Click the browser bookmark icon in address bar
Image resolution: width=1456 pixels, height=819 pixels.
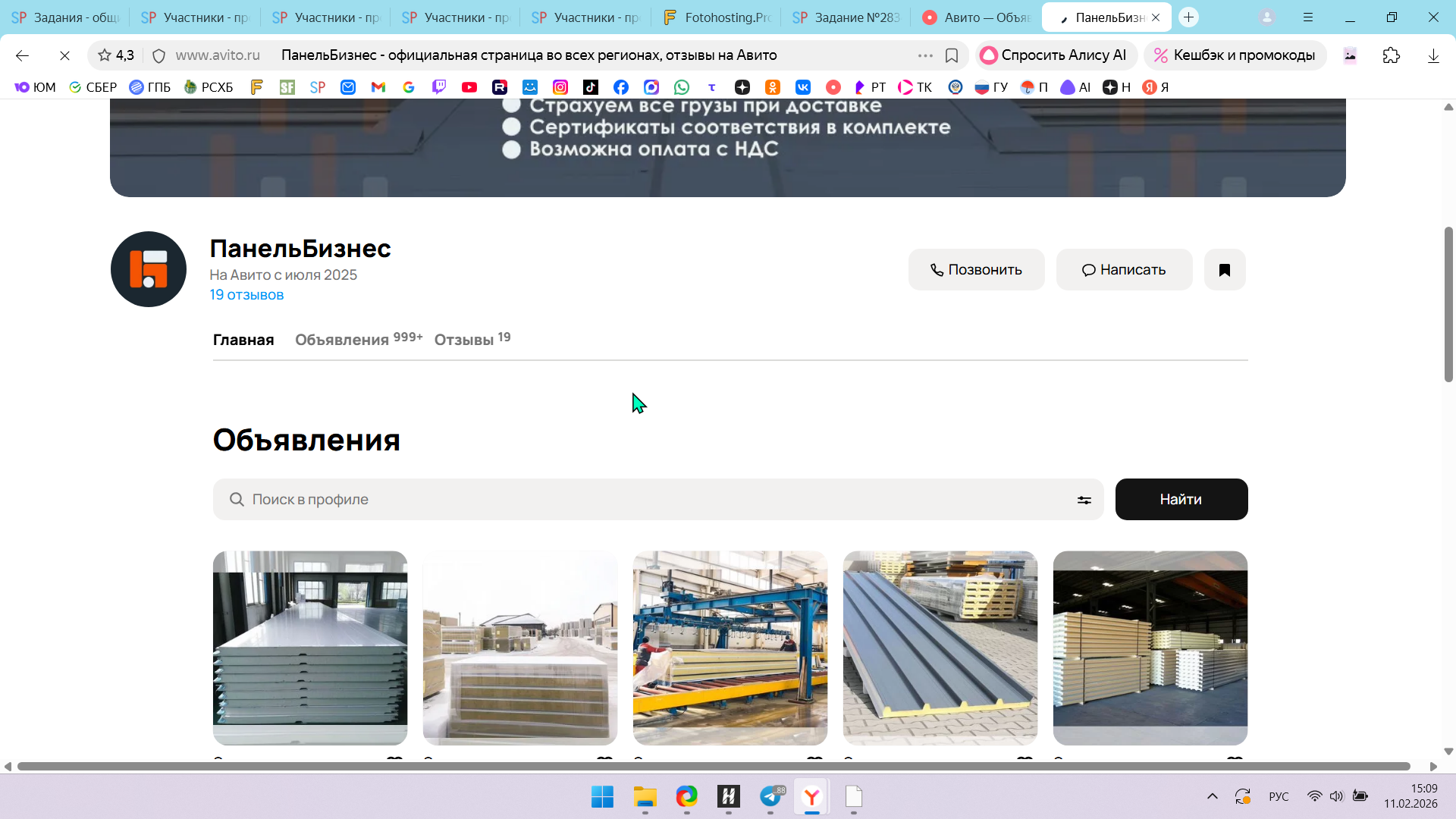[952, 55]
